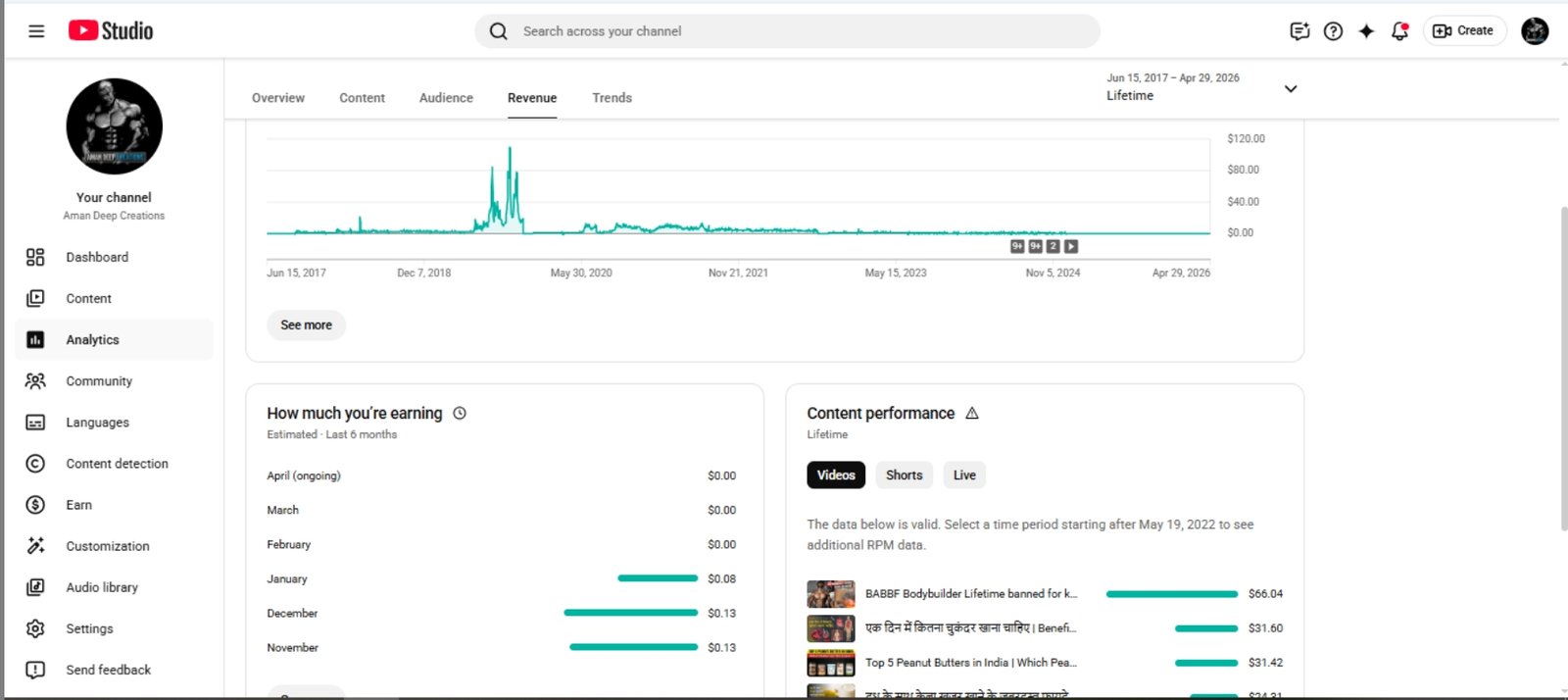Image resolution: width=1568 pixels, height=700 pixels.
Task: Click the See more button
Action: (306, 325)
